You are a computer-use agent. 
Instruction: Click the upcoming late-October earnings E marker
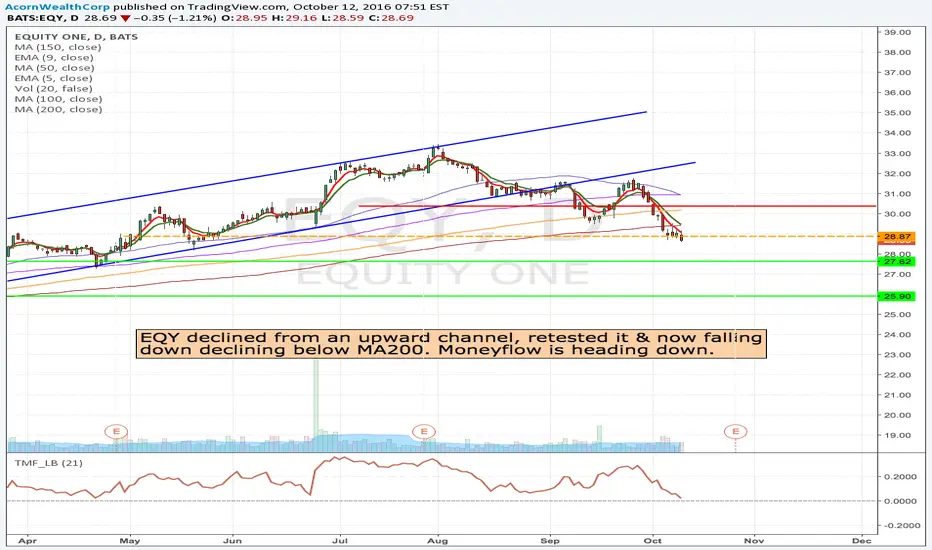tap(735, 432)
